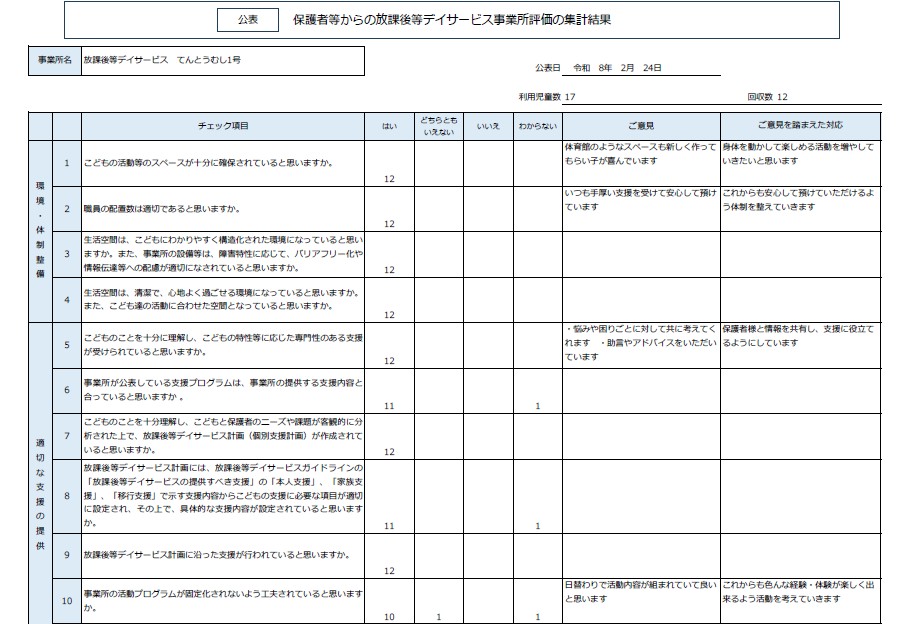Viewport: 908px width, 624px height.
Task: Select the 適切な支援の提供 category cell
Action: click(40, 470)
